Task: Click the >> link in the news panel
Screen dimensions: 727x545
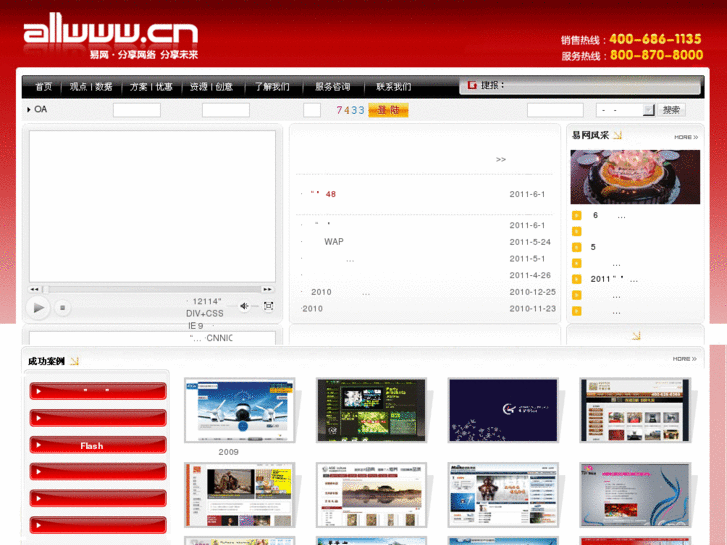Action: pos(501,160)
